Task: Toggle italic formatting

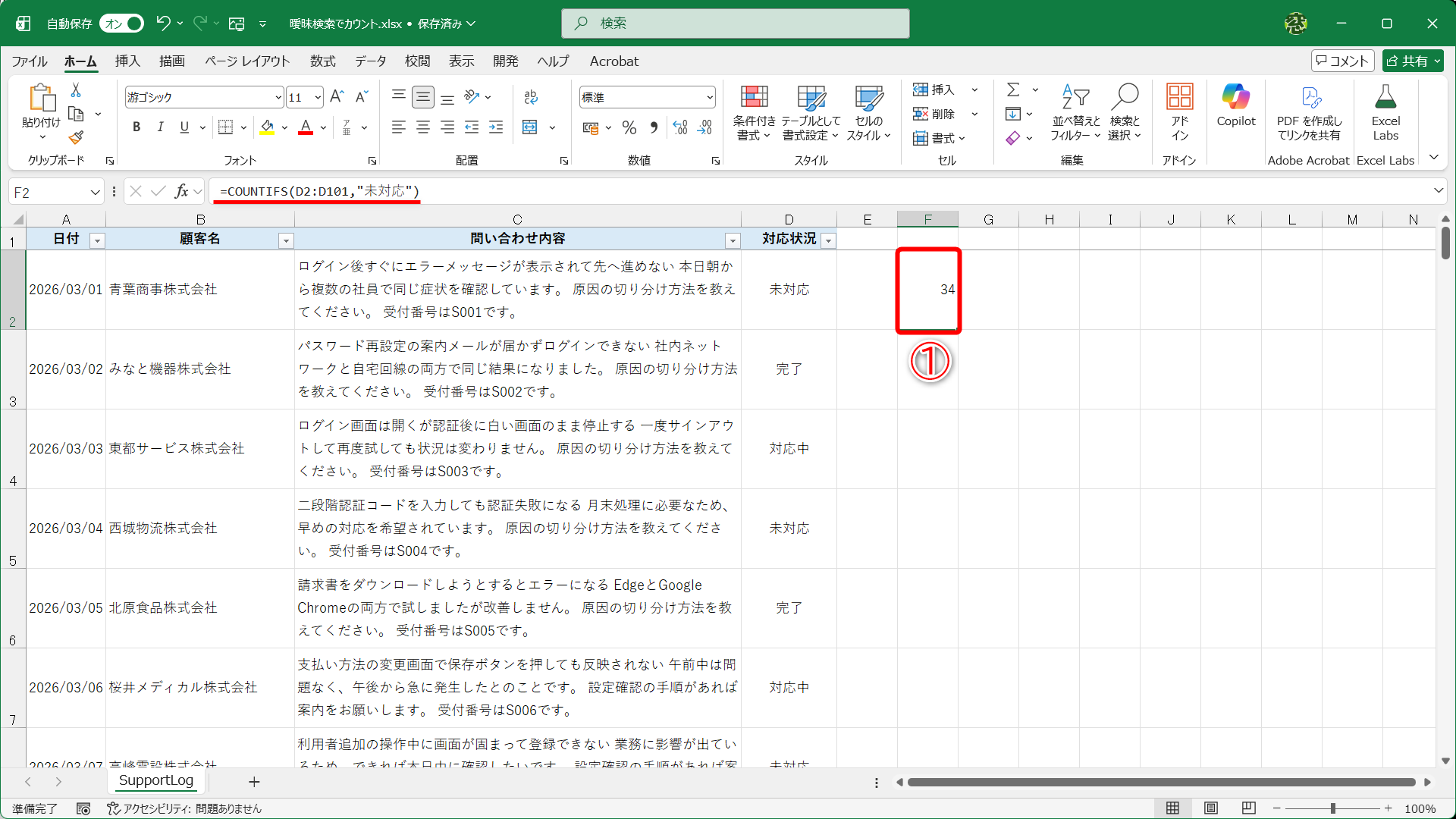Action: 160,127
